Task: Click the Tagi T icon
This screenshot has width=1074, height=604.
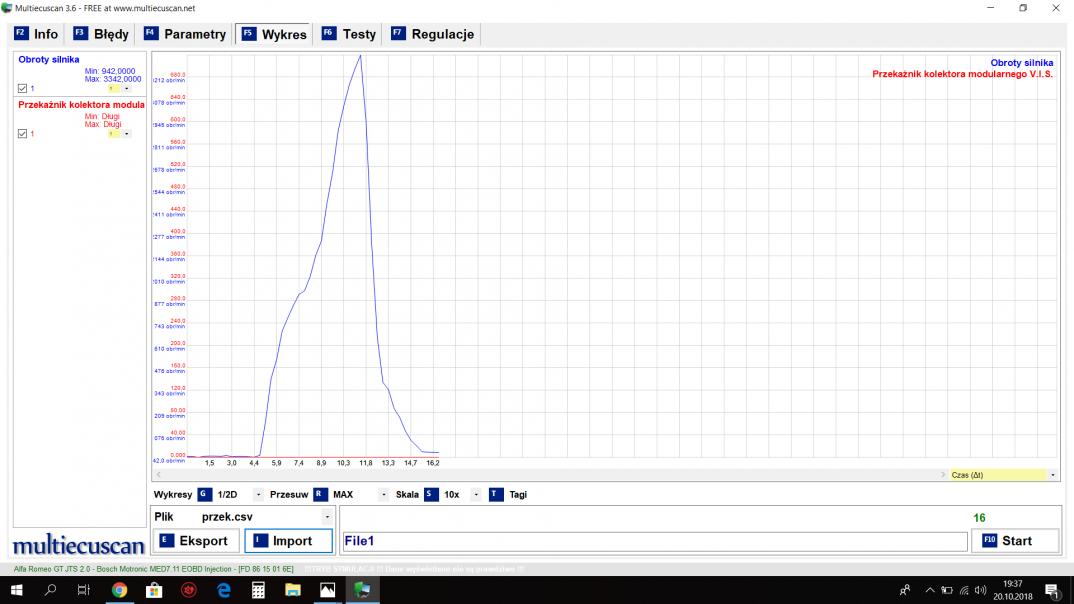Action: coord(496,494)
